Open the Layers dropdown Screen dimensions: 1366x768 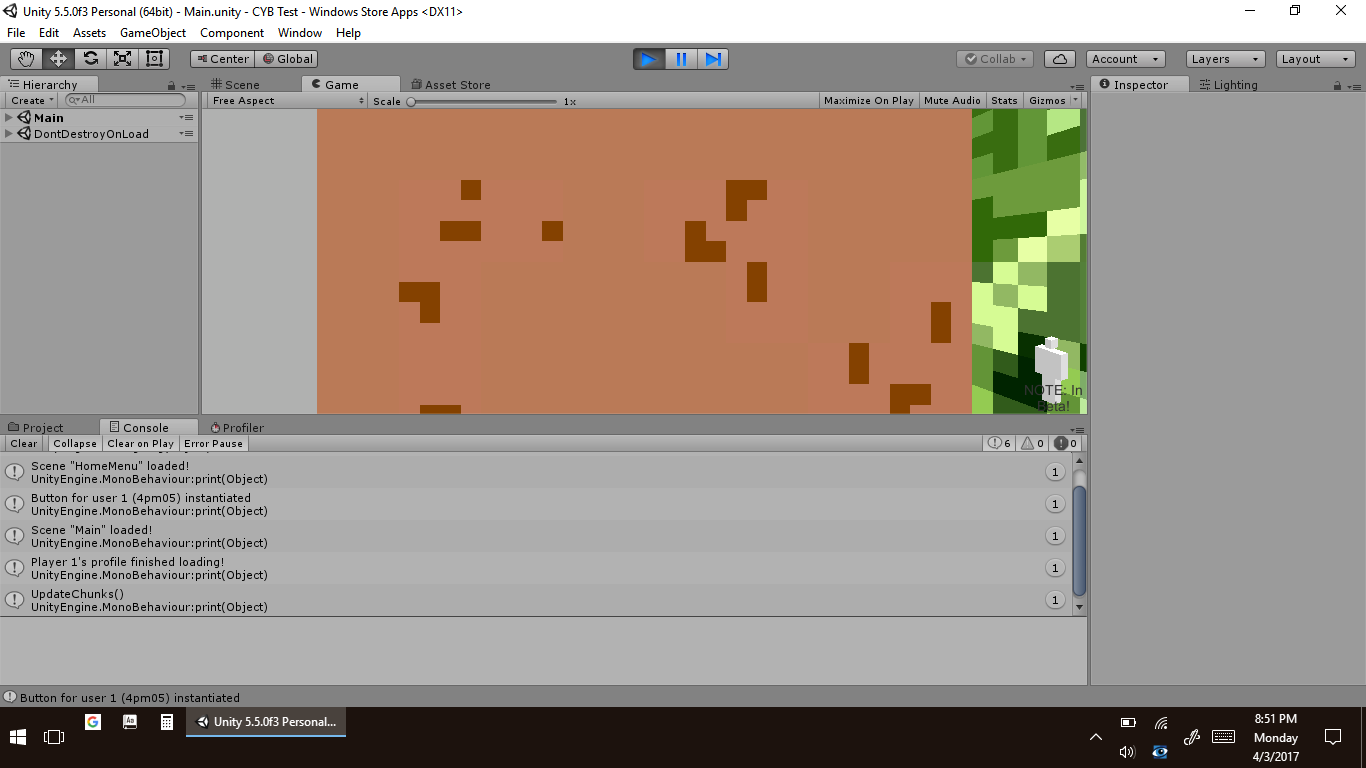(1225, 59)
